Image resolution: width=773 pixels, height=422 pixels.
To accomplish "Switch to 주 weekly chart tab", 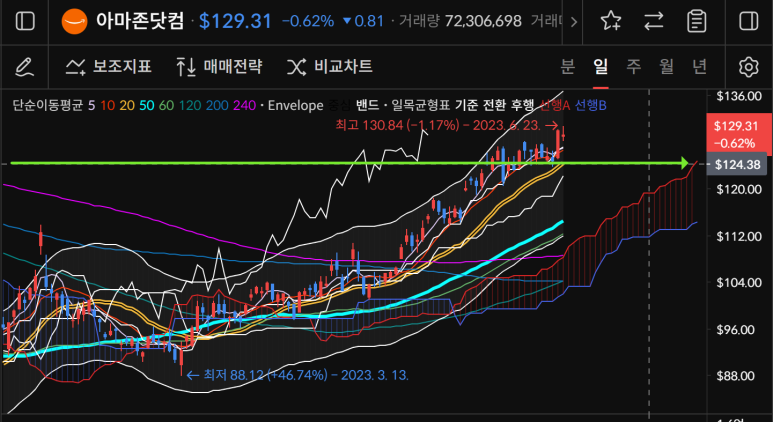I will [x=633, y=66].
